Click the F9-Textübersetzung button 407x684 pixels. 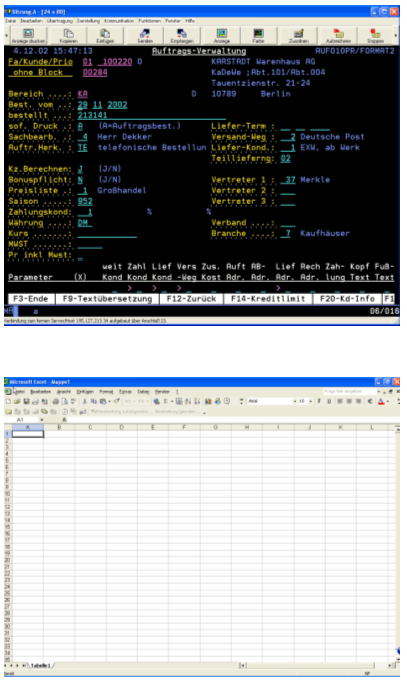click(107, 299)
